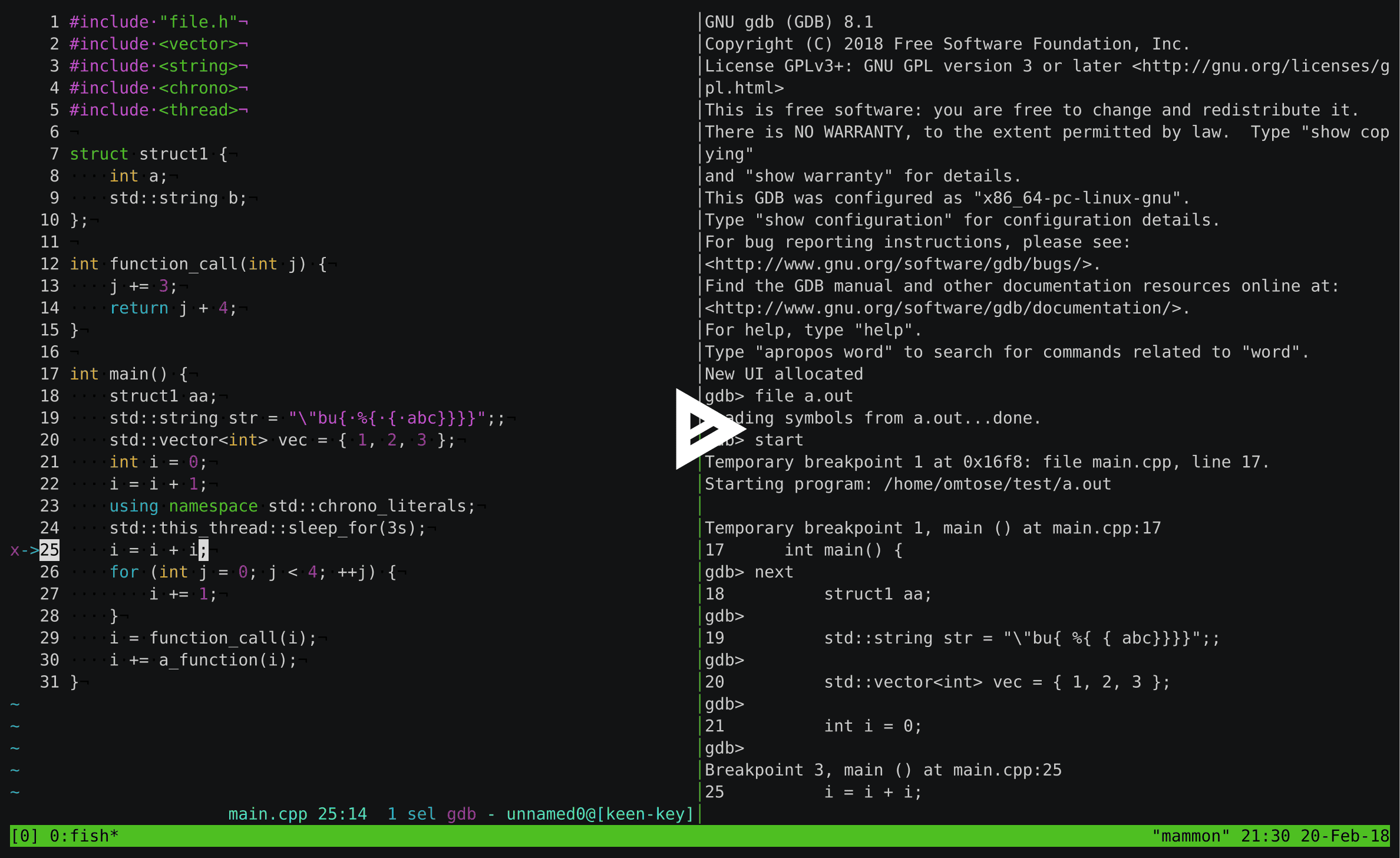Viewport: 1400px width, 858px height.
Task: Click 'int i = 0;' on editor line 21
Action: click(159, 462)
